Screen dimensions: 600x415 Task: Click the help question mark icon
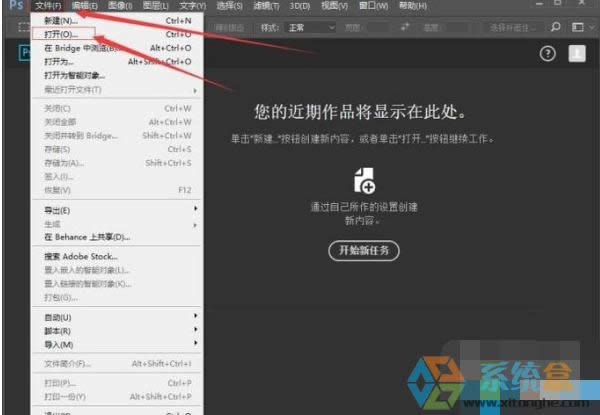point(547,54)
